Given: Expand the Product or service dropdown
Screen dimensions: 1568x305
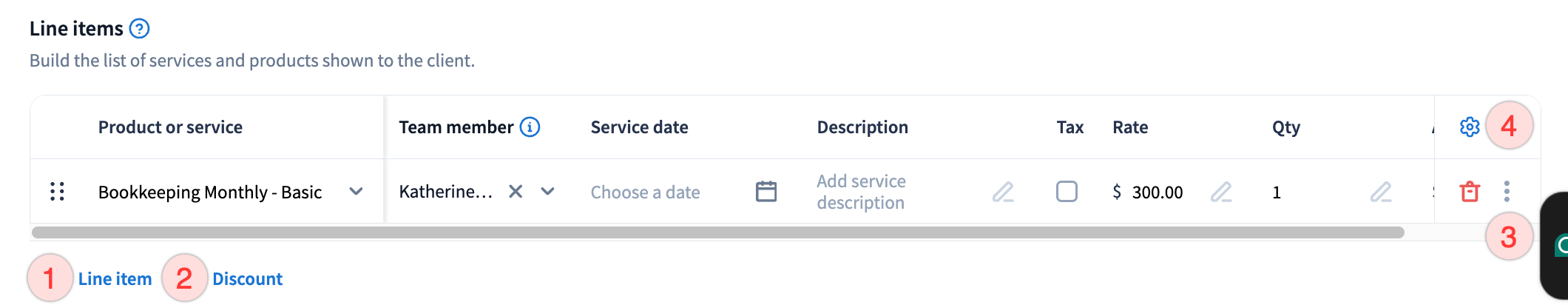Looking at the screenshot, I should (x=356, y=192).
